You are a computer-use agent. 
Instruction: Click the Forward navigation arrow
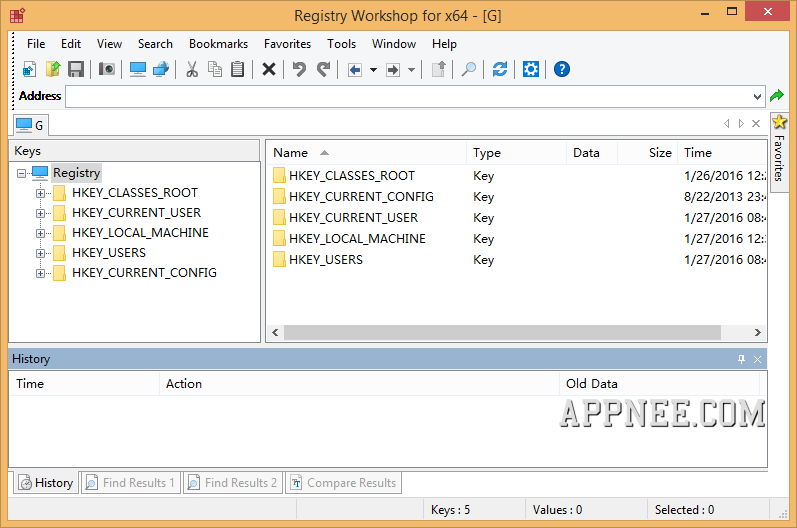[393, 70]
